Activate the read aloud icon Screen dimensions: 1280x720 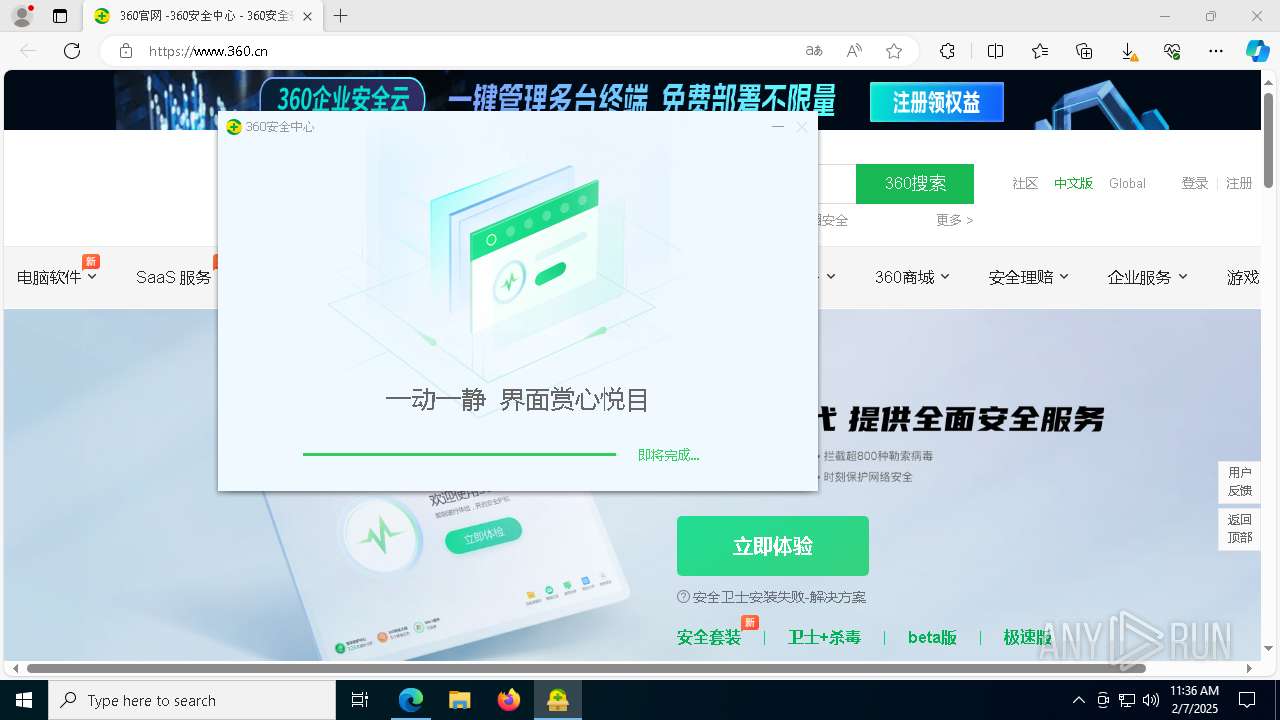pyautogui.click(x=854, y=51)
